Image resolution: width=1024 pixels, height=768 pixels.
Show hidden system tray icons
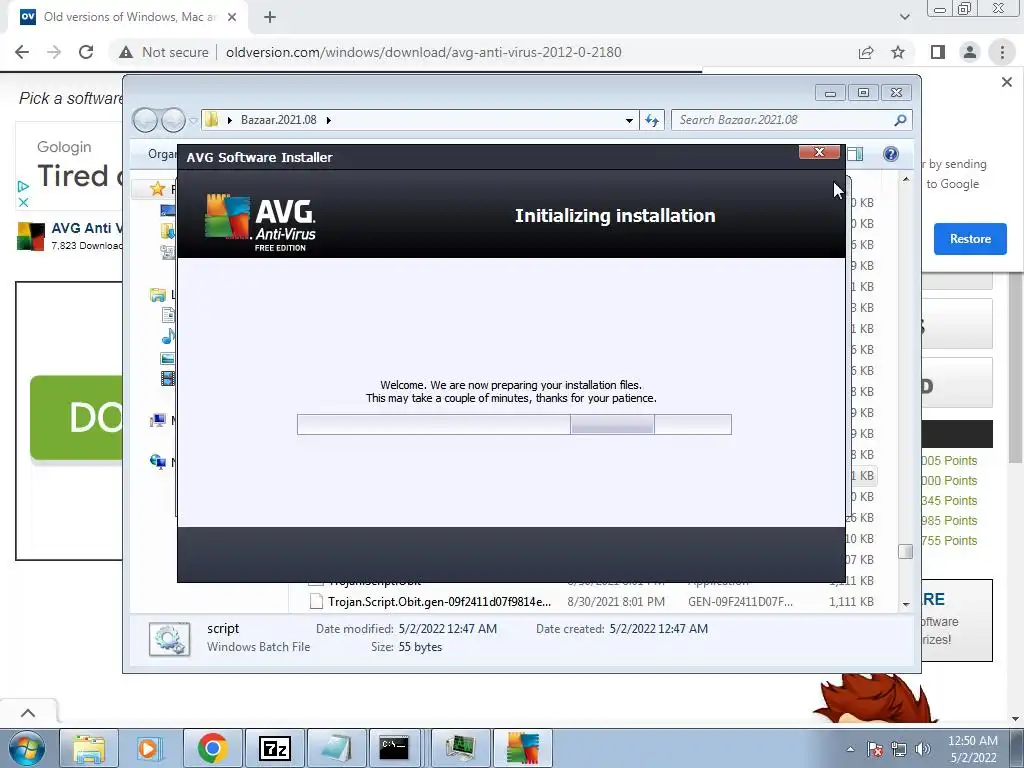click(850, 749)
